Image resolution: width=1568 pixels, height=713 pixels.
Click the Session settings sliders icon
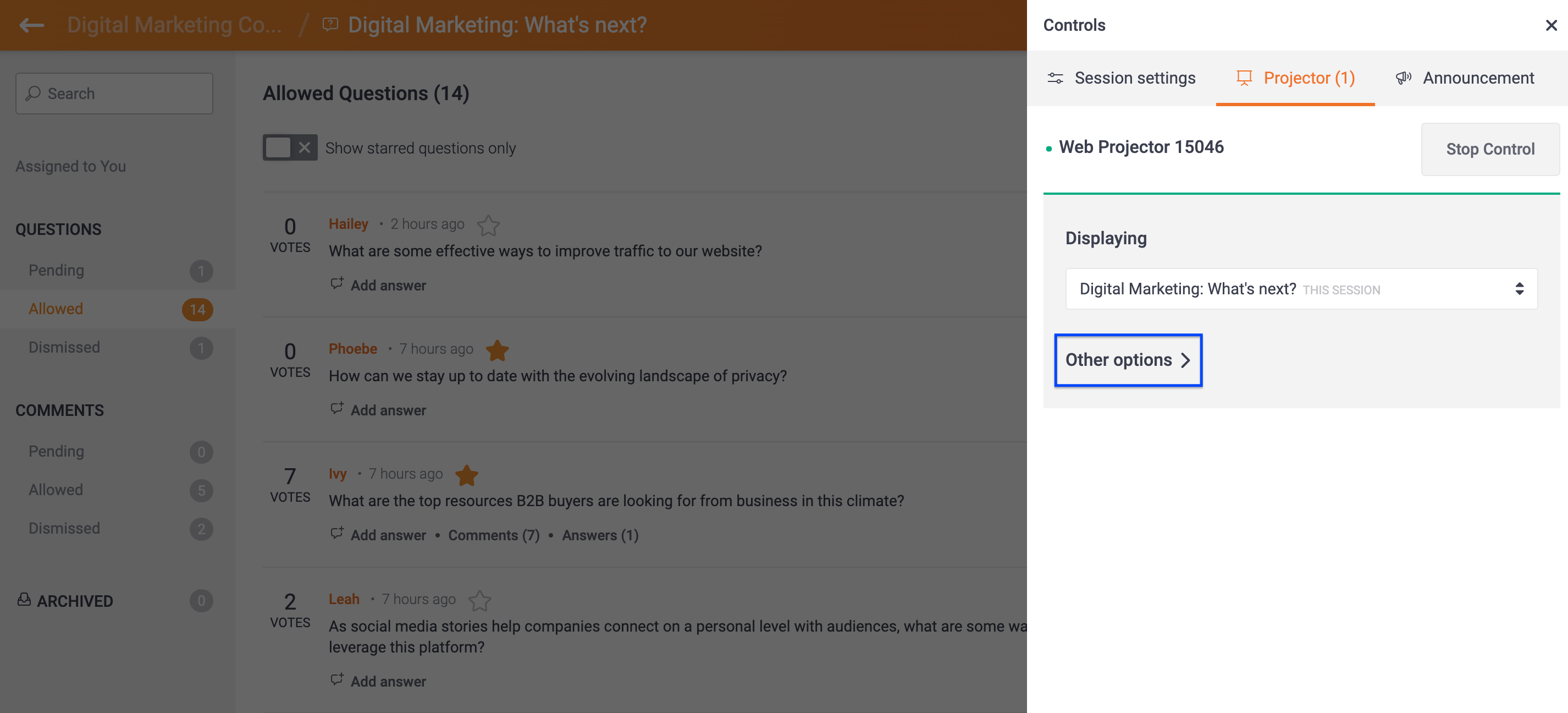(1055, 79)
